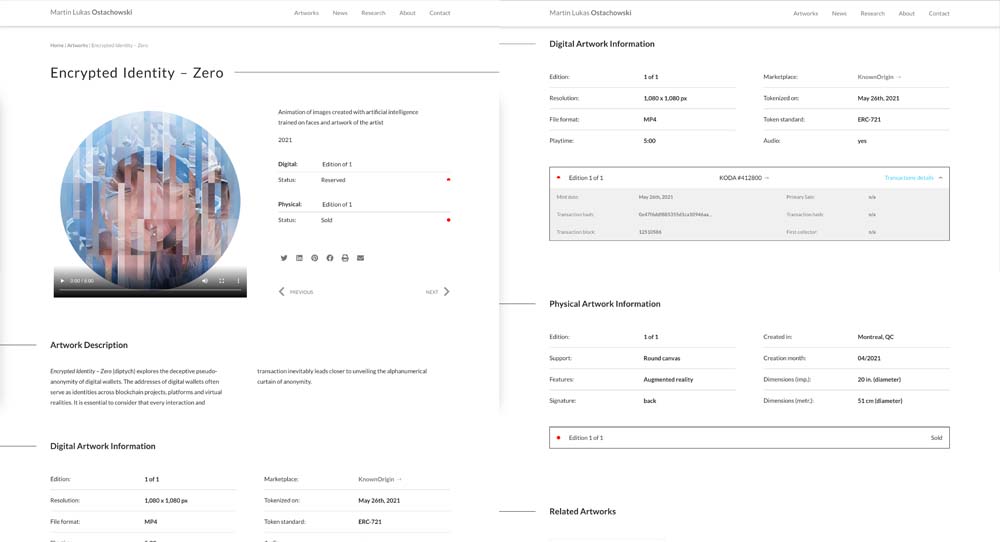Open News menu in right page header
The image size is (1000, 542).
pos(839,13)
